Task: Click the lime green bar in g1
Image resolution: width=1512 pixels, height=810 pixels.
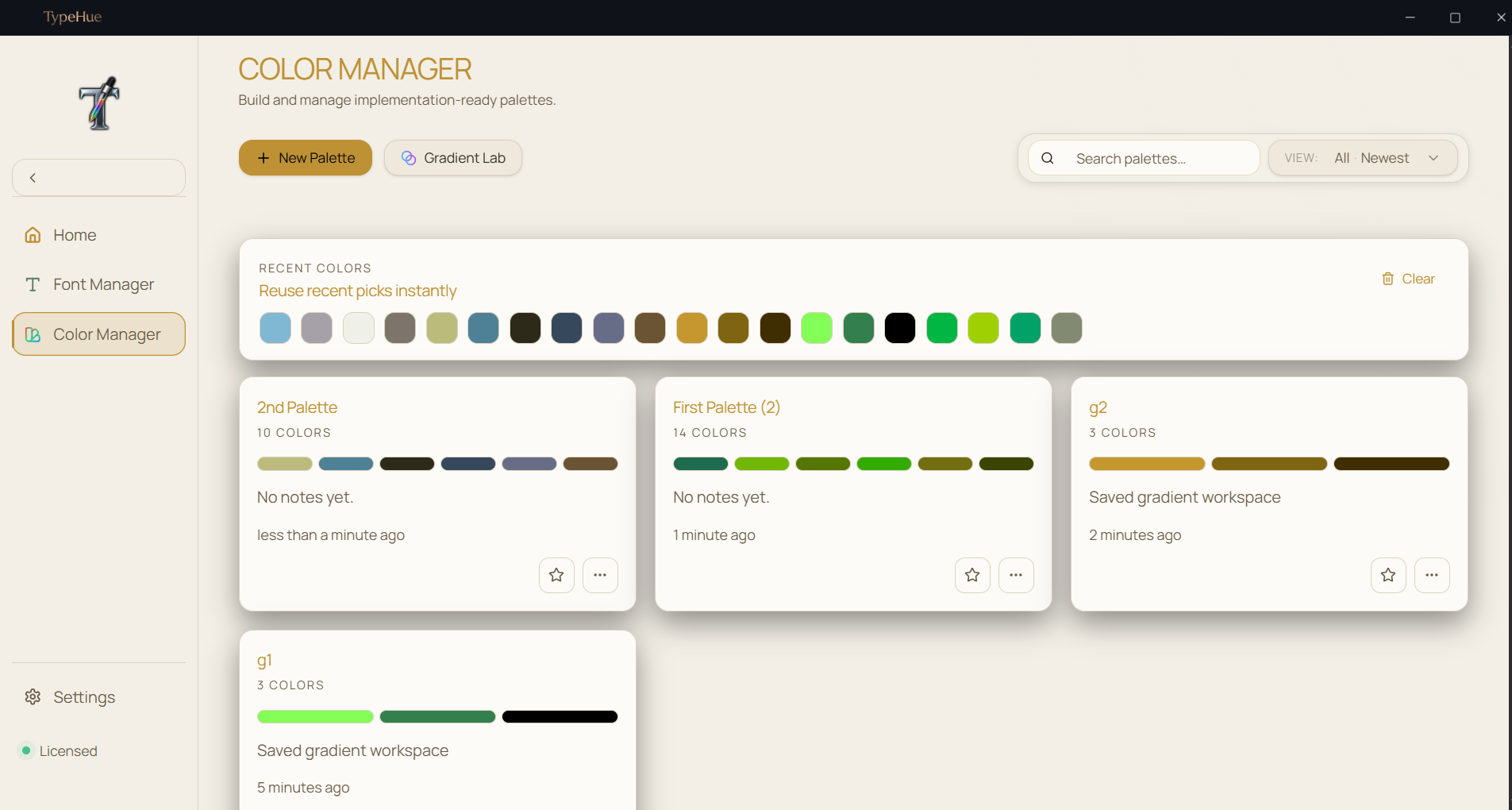Action: point(315,717)
